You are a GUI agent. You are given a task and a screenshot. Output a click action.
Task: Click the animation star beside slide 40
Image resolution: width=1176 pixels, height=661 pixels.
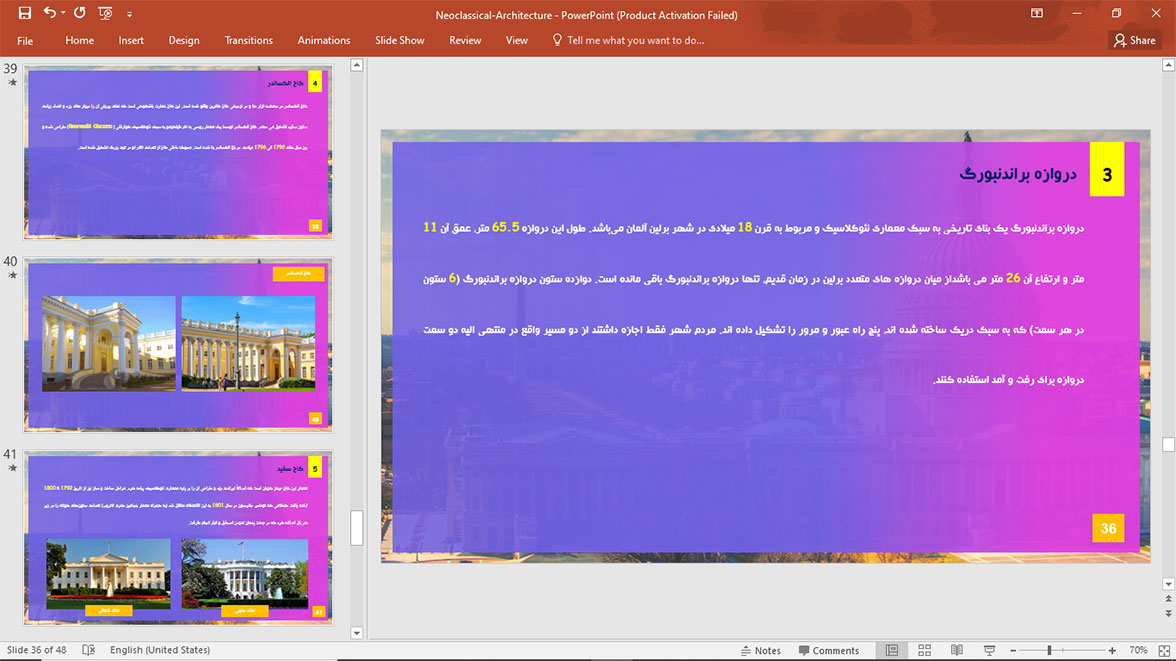pos(12,275)
